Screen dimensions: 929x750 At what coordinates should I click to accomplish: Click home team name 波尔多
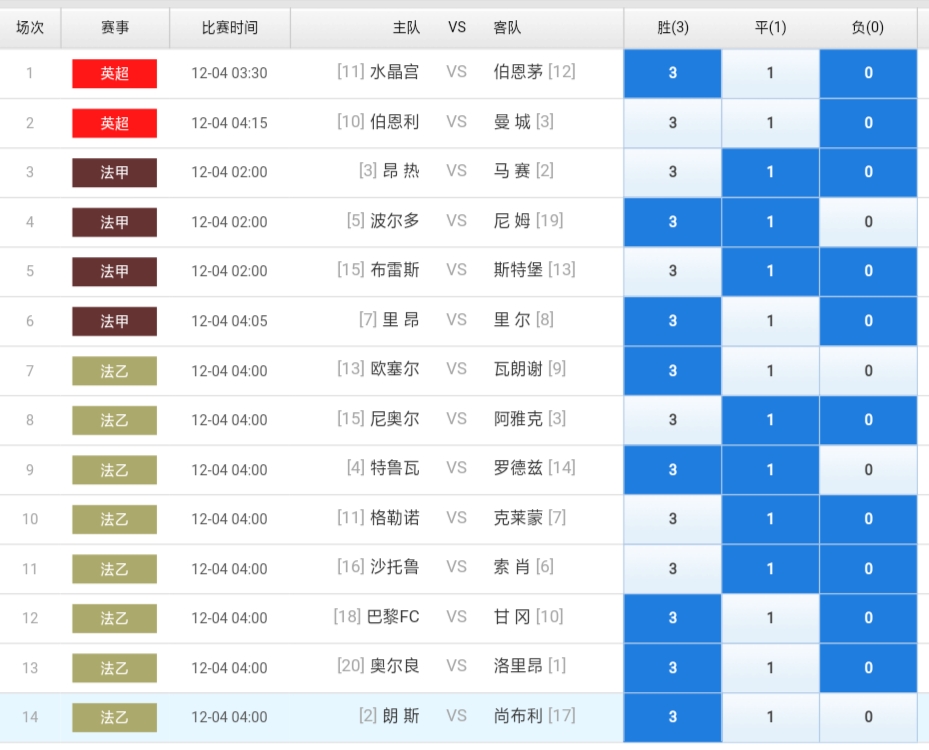click(x=395, y=221)
